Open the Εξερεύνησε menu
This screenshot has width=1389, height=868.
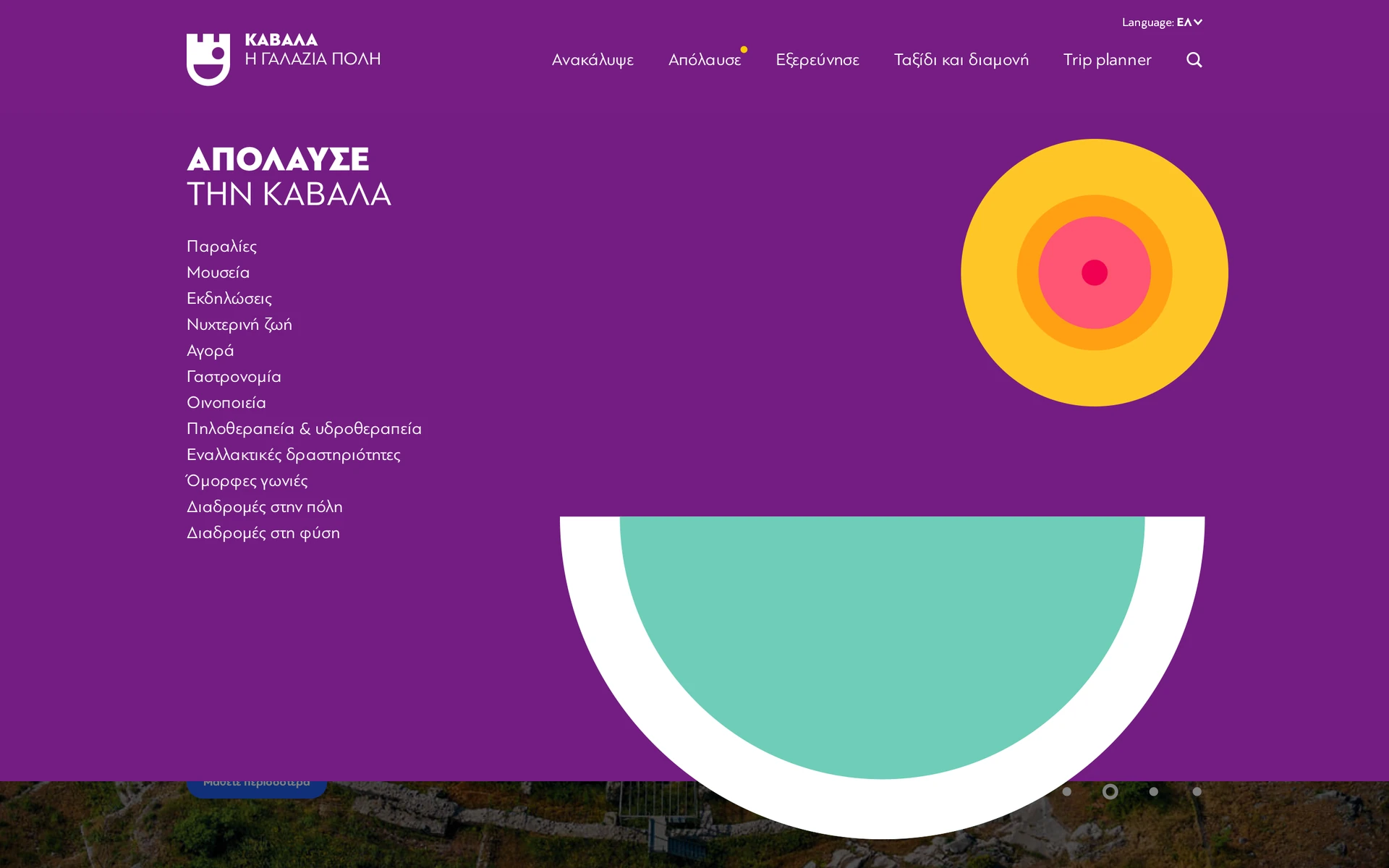coord(817,60)
